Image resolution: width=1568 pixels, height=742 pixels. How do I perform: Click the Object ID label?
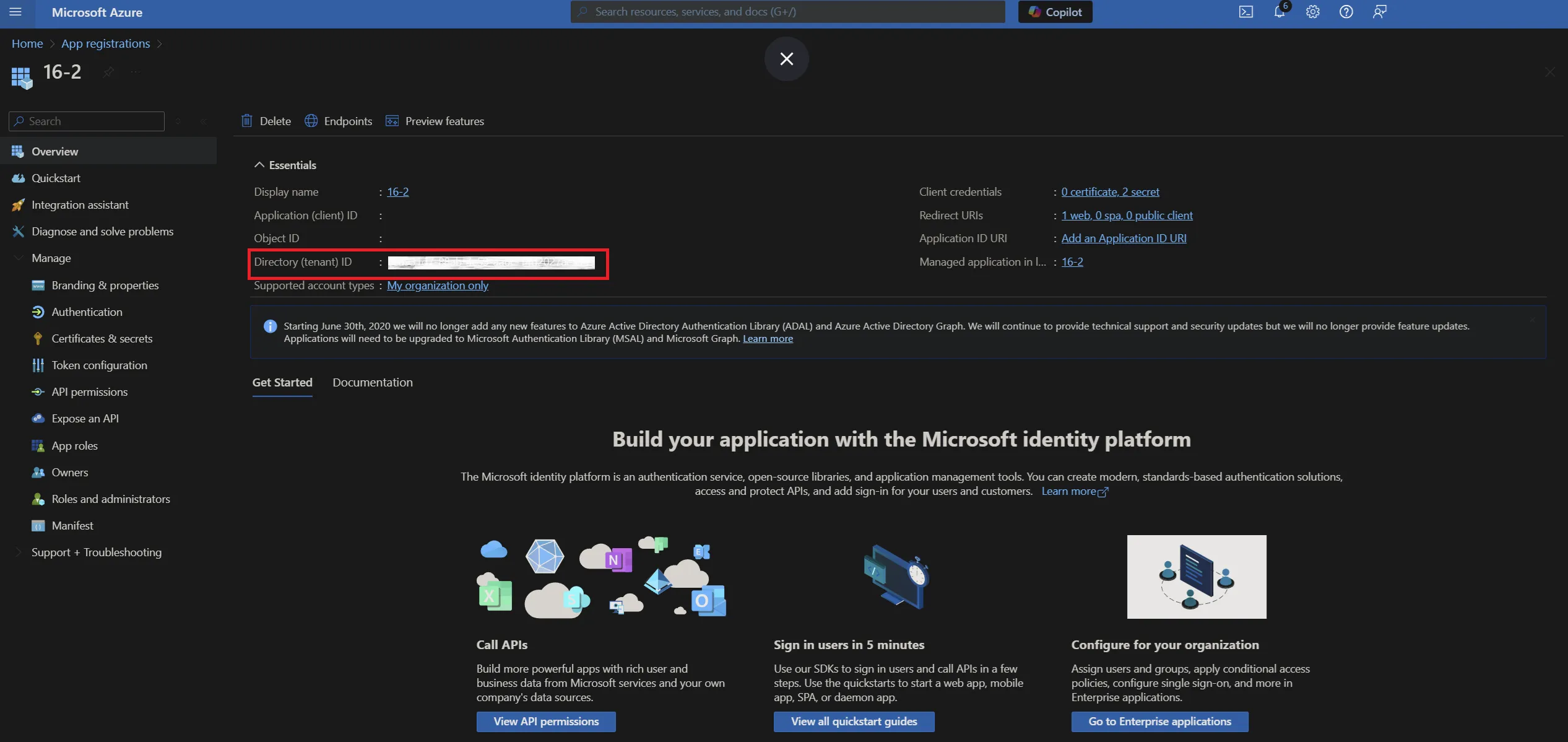[276, 238]
